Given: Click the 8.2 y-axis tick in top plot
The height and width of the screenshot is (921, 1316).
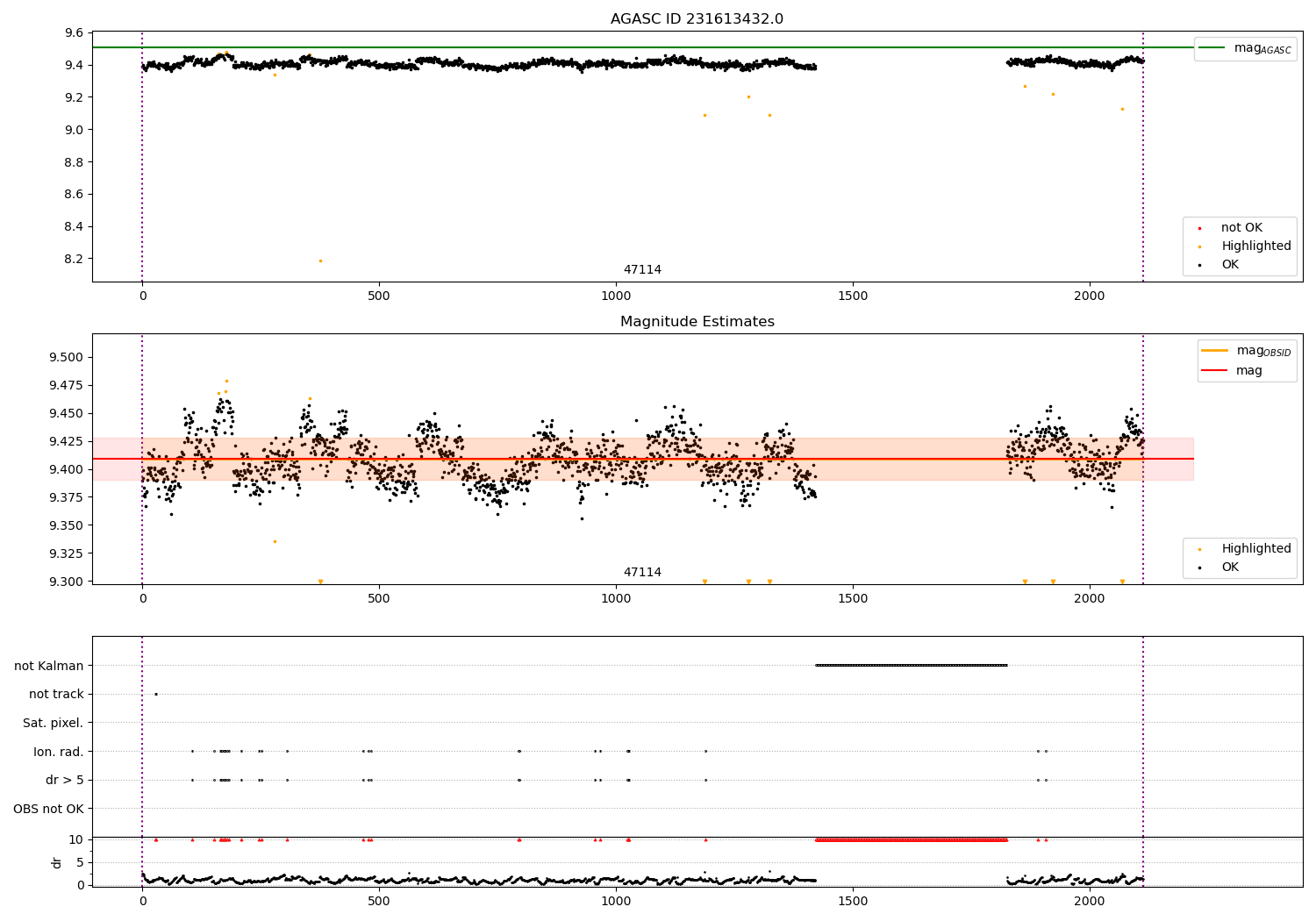Looking at the screenshot, I should point(75,260).
